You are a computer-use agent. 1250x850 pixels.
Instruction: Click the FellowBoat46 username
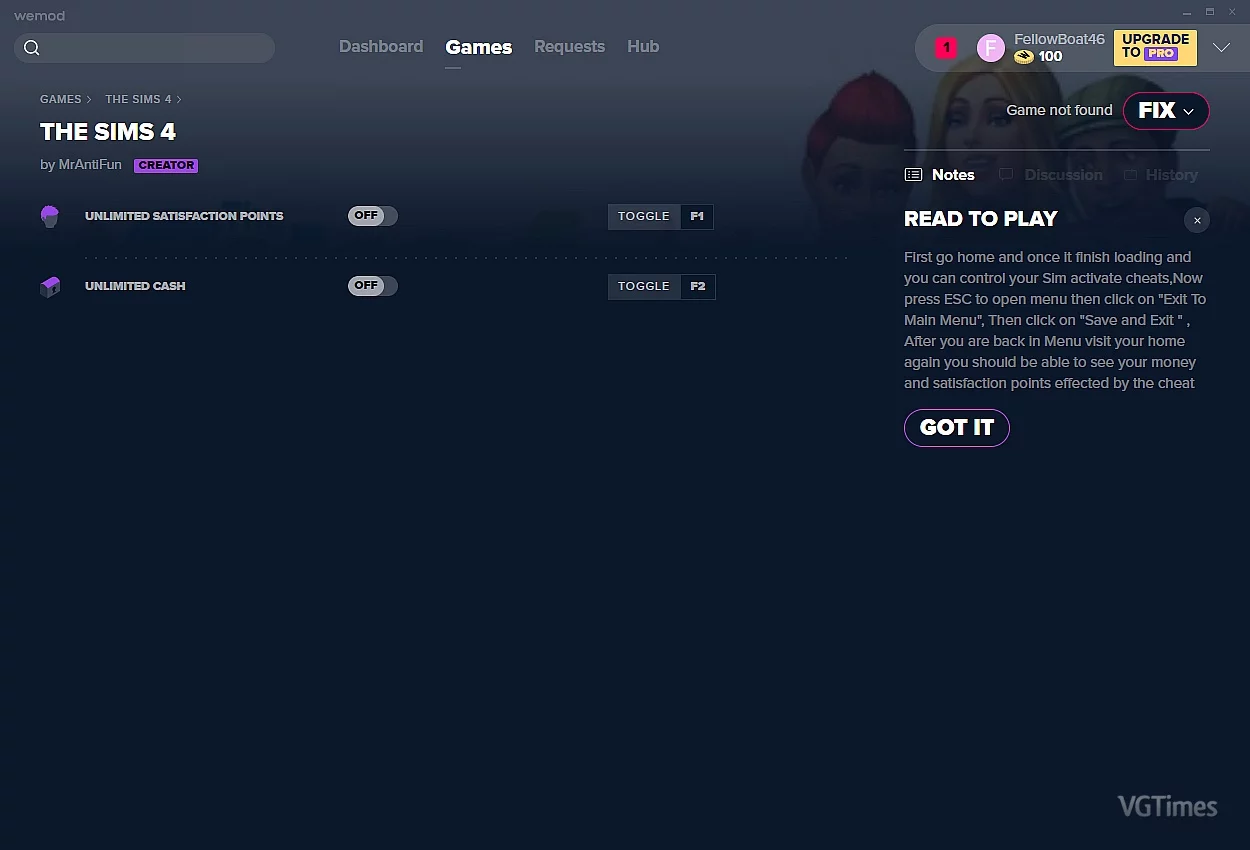tap(1059, 39)
